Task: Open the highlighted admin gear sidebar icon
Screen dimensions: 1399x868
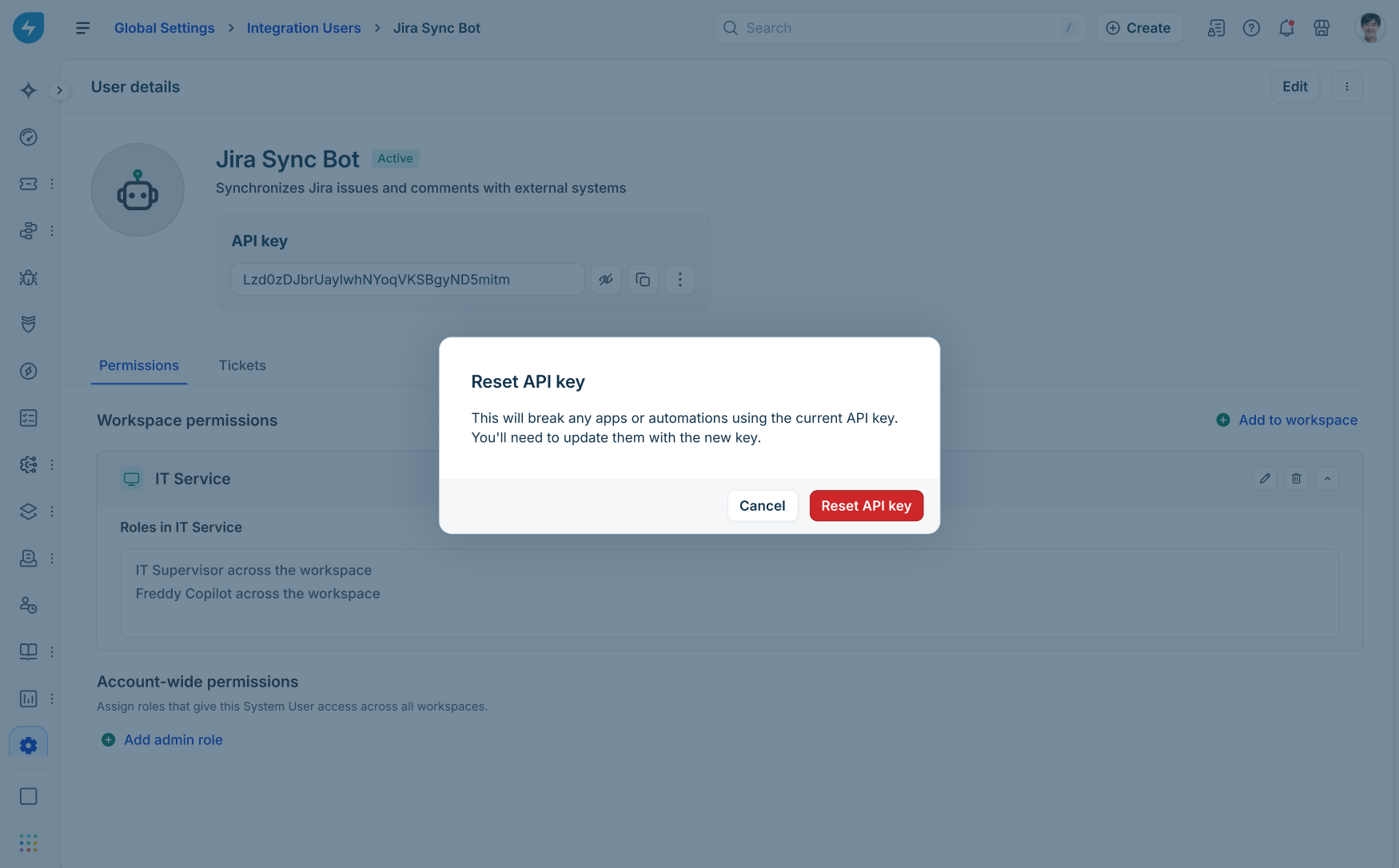Action: (x=29, y=745)
